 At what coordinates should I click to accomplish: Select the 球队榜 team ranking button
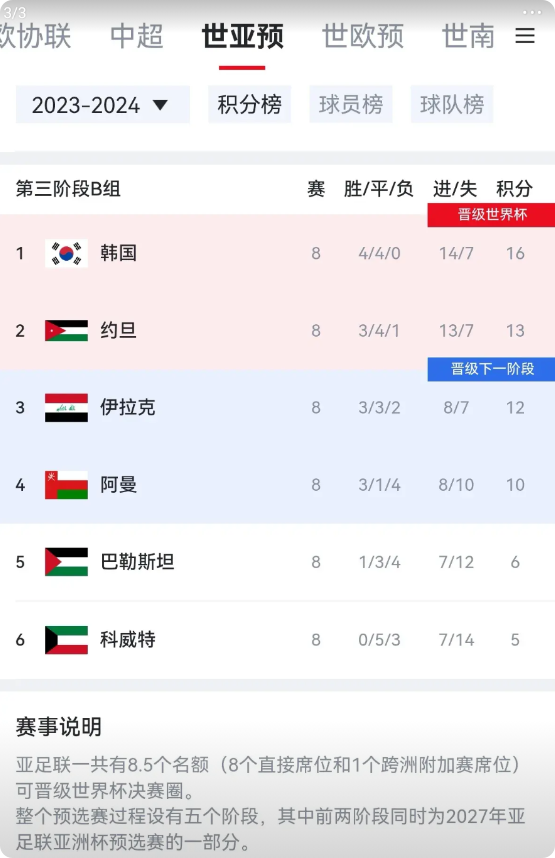coord(452,105)
